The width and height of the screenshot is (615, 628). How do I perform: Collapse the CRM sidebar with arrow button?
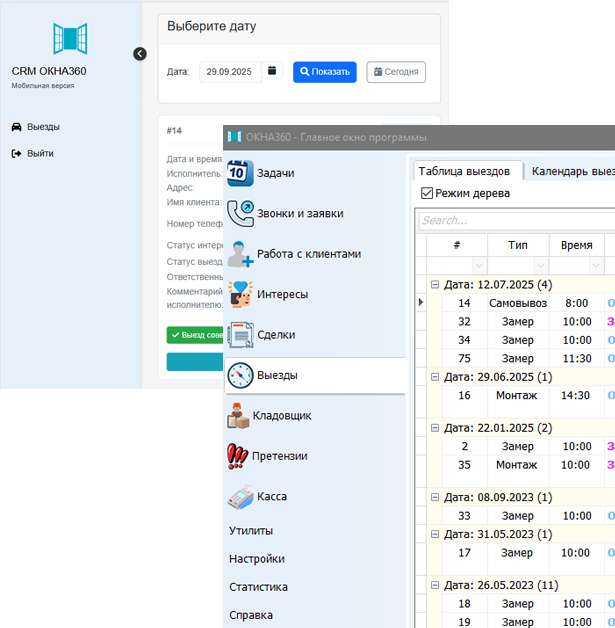coord(140,54)
